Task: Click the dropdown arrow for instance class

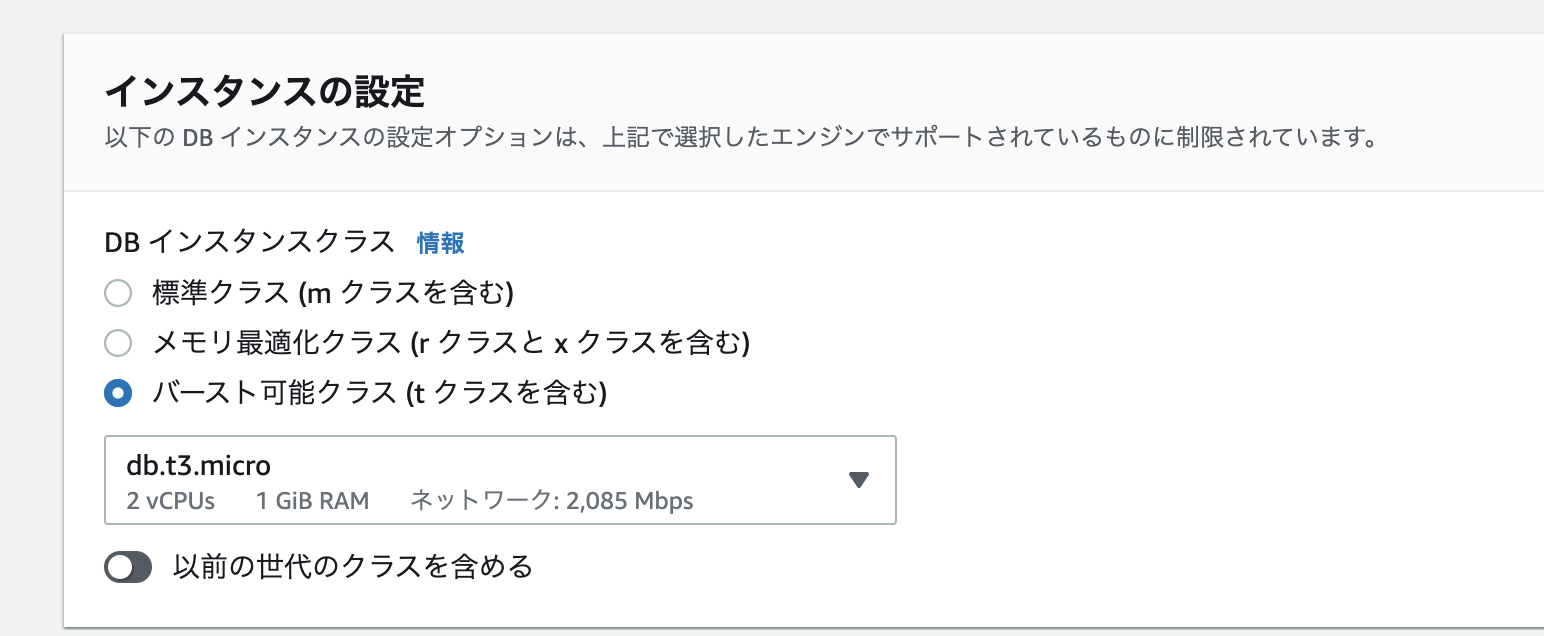Action: 858,480
